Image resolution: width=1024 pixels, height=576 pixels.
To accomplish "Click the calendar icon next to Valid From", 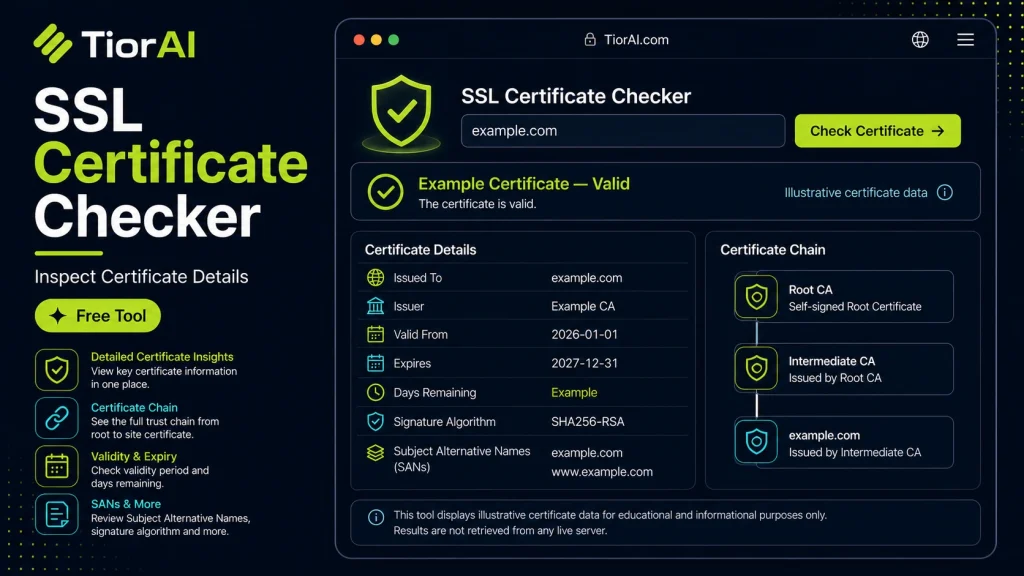I will tap(376, 334).
